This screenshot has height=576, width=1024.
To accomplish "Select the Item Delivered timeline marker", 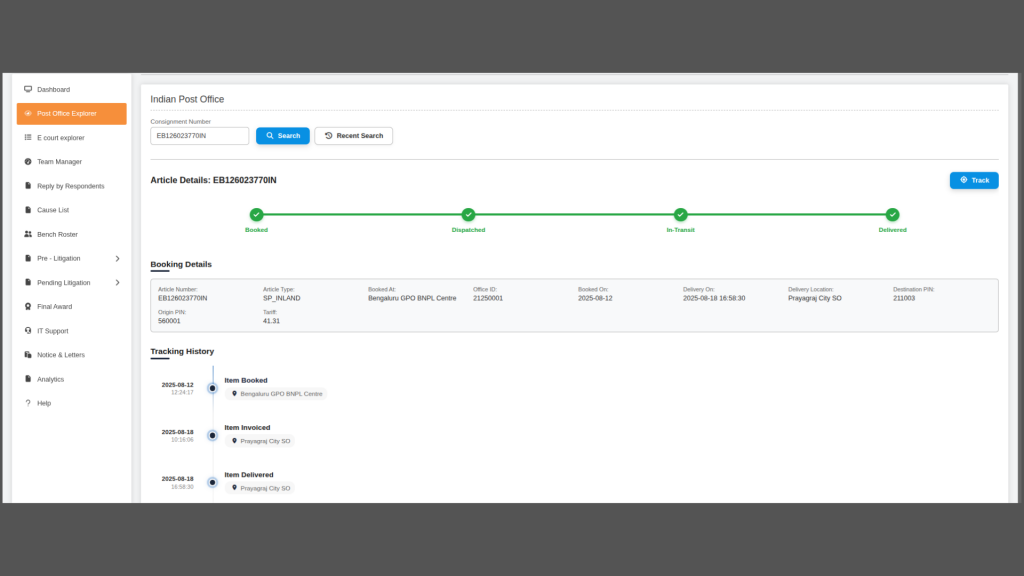I will (x=212, y=482).
